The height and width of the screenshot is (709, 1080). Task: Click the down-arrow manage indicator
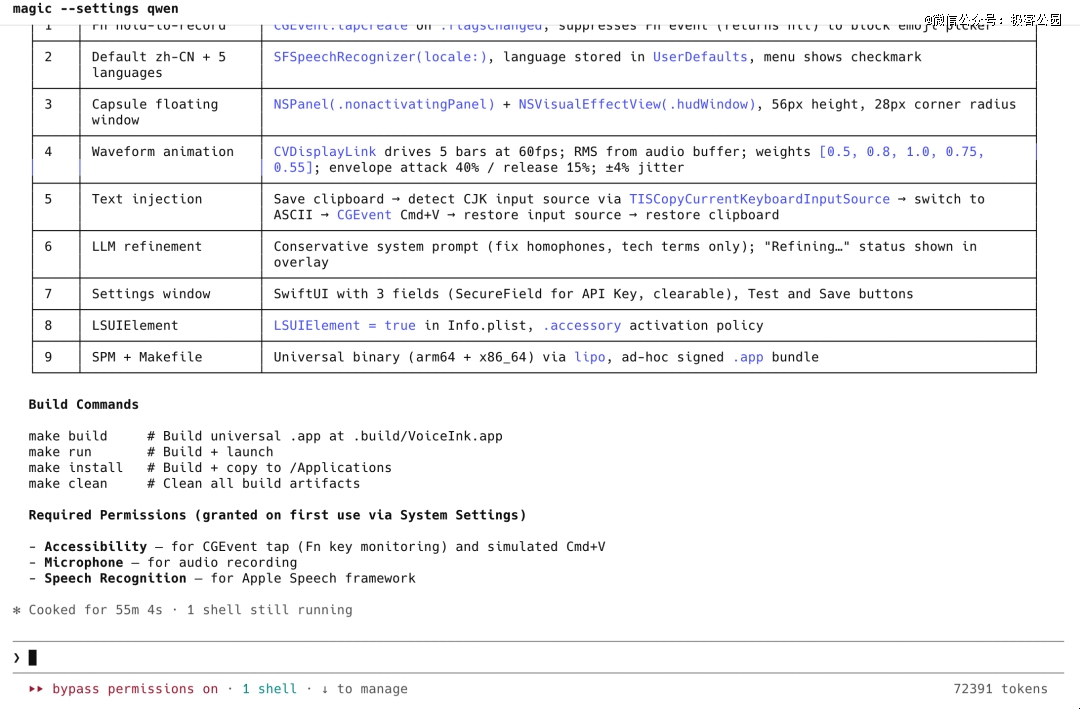pos(325,689)
